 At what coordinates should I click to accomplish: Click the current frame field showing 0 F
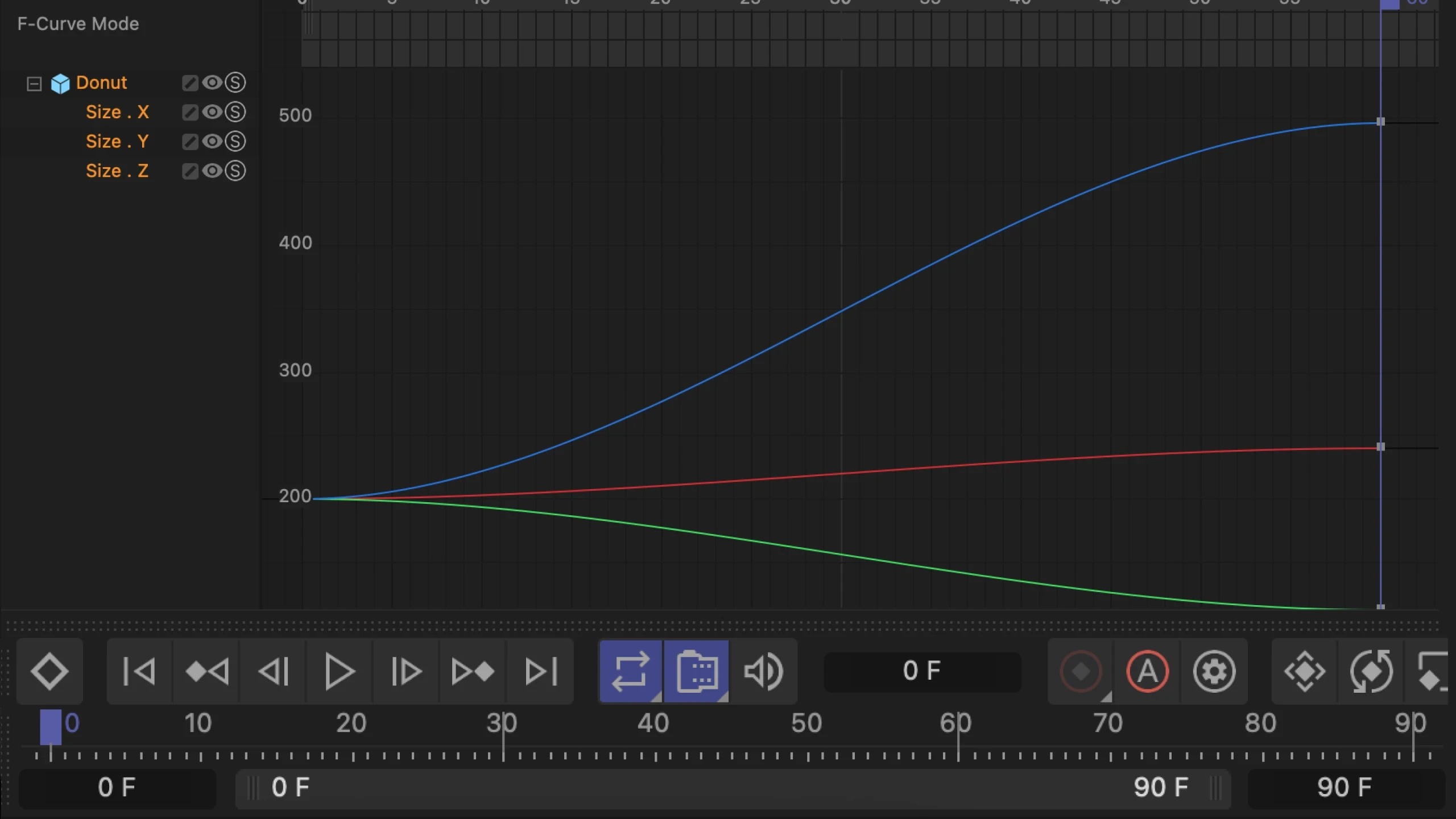click(x=921, y=672)
